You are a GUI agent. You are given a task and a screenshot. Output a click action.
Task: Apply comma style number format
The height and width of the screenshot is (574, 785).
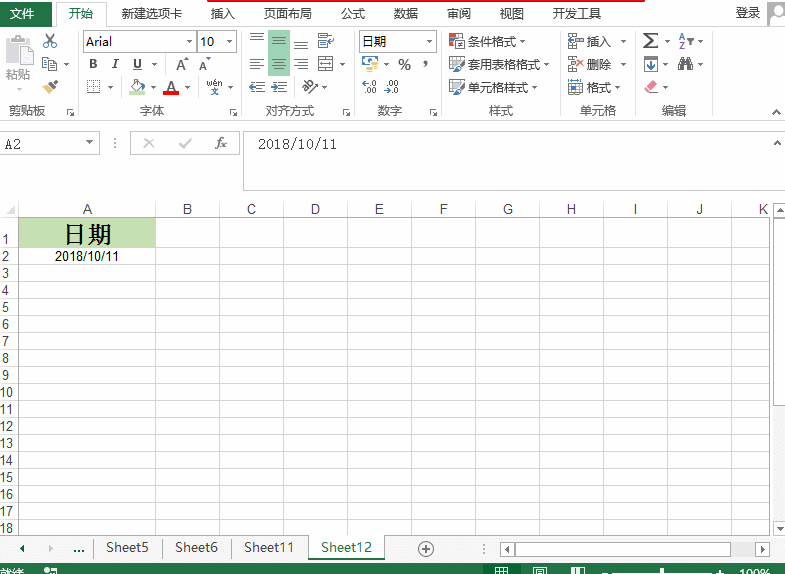(426, 64)
